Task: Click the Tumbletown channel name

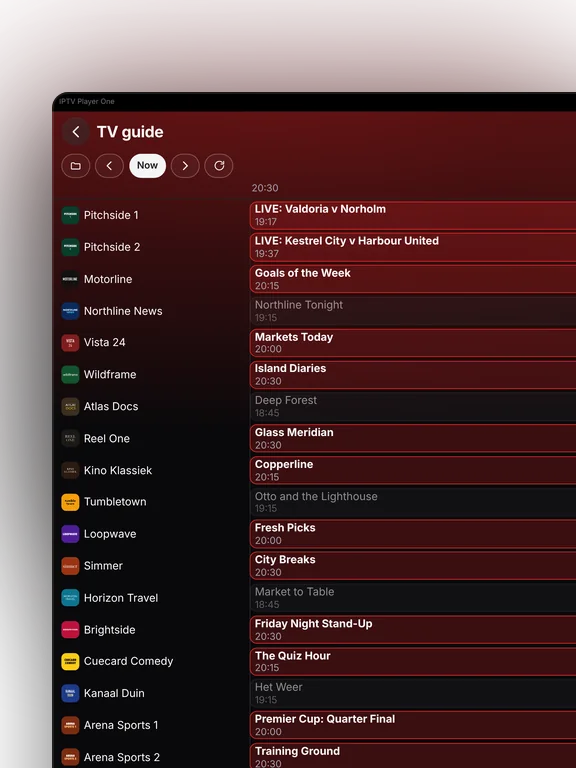Action: coord(115,502)
